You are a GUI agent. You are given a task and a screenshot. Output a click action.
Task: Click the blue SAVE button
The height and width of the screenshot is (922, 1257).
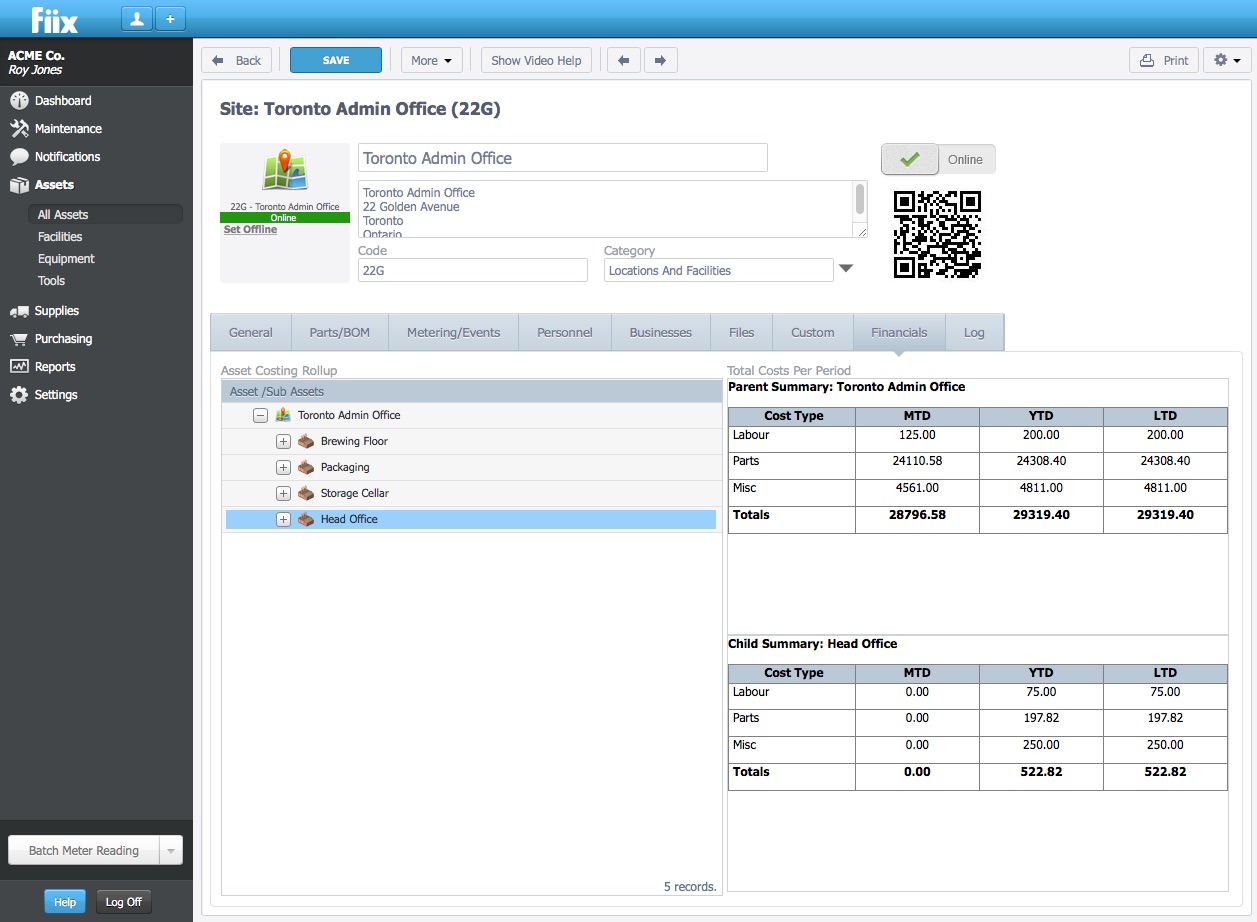[x=336, y=60]
